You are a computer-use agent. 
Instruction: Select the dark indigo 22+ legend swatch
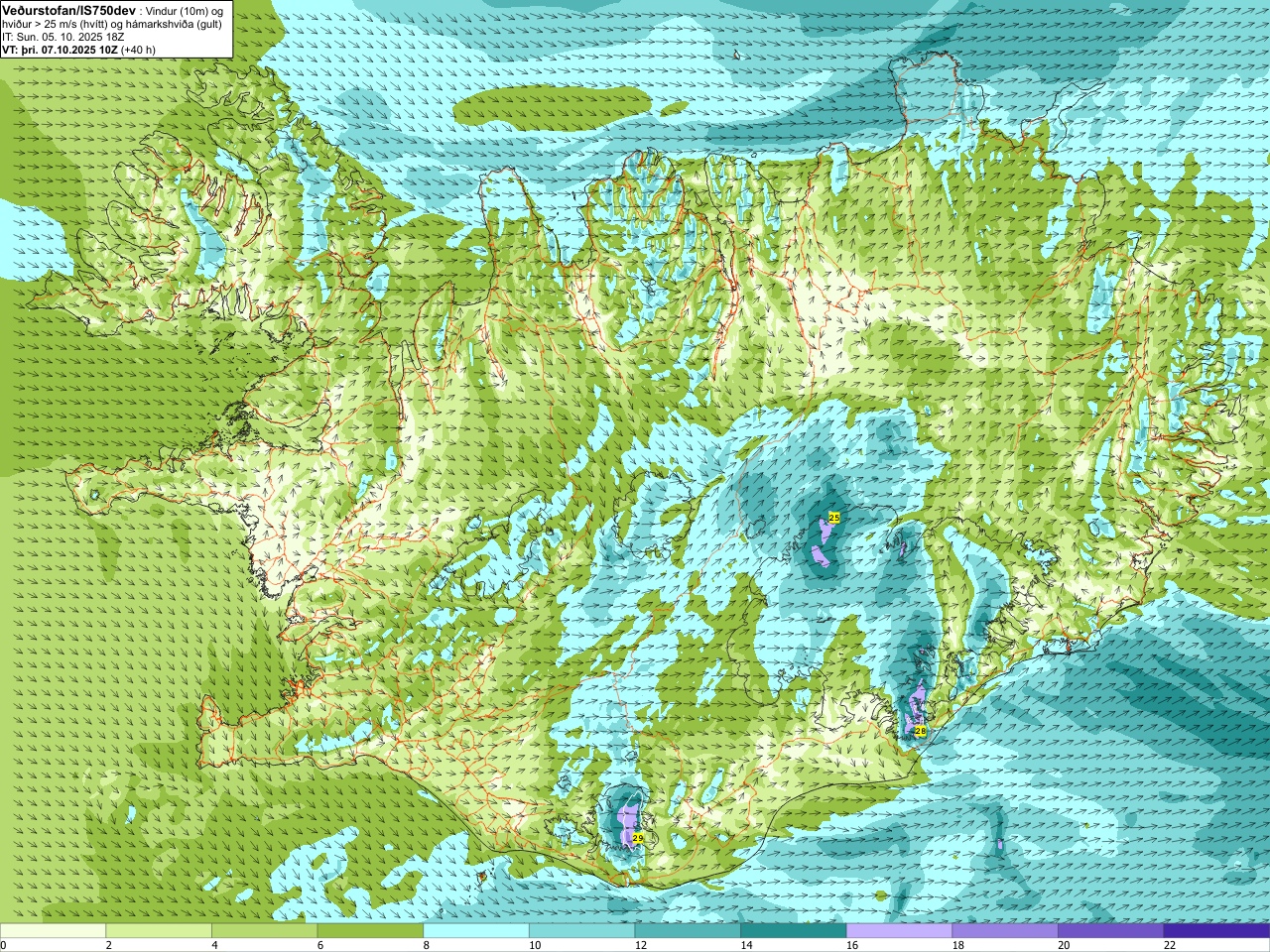pyautogui.click(x=1216, y=930)
